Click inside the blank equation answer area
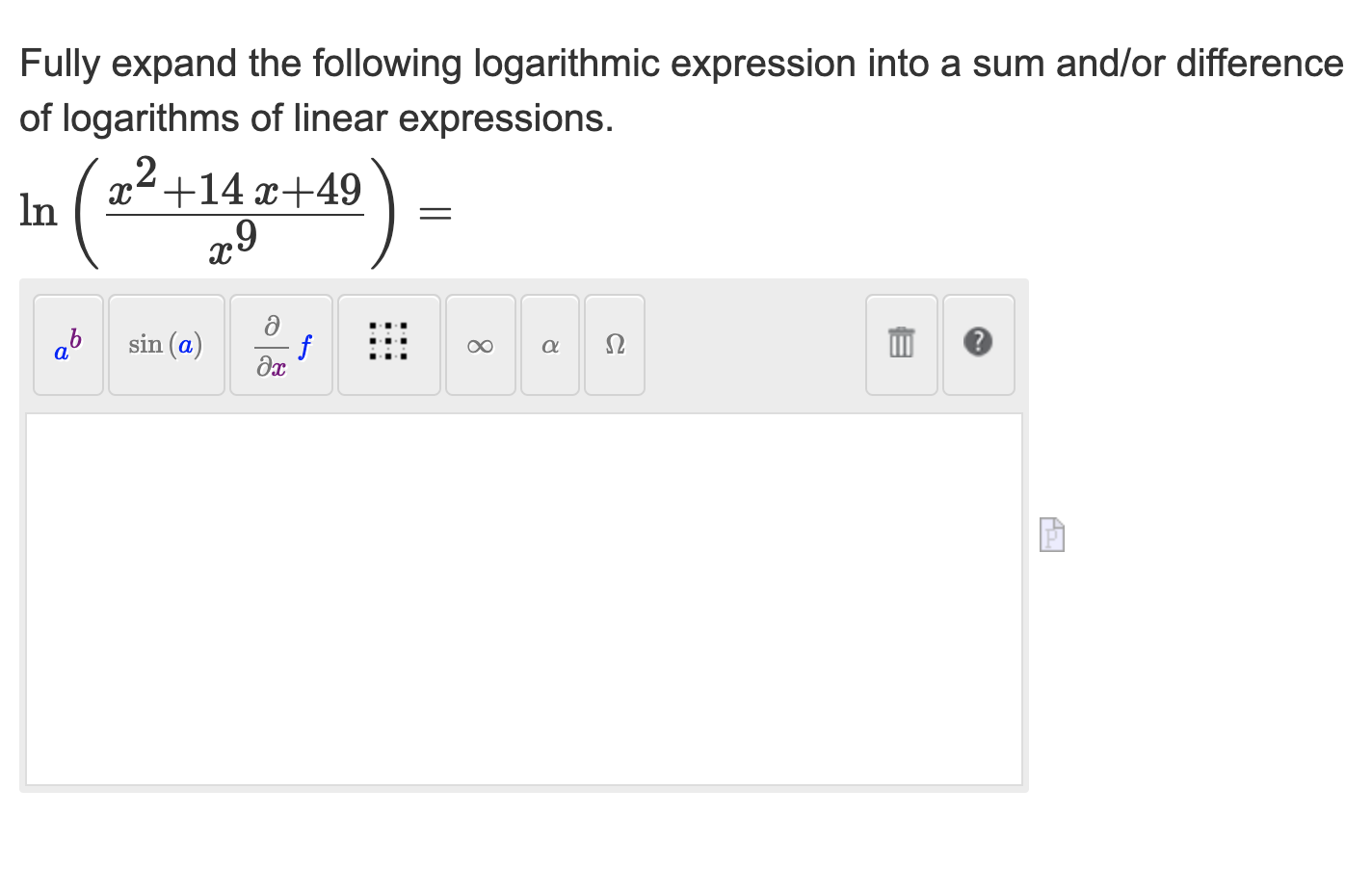This screenshot has height=894, width=1372. pyautogui.click(x=524, y=597)
